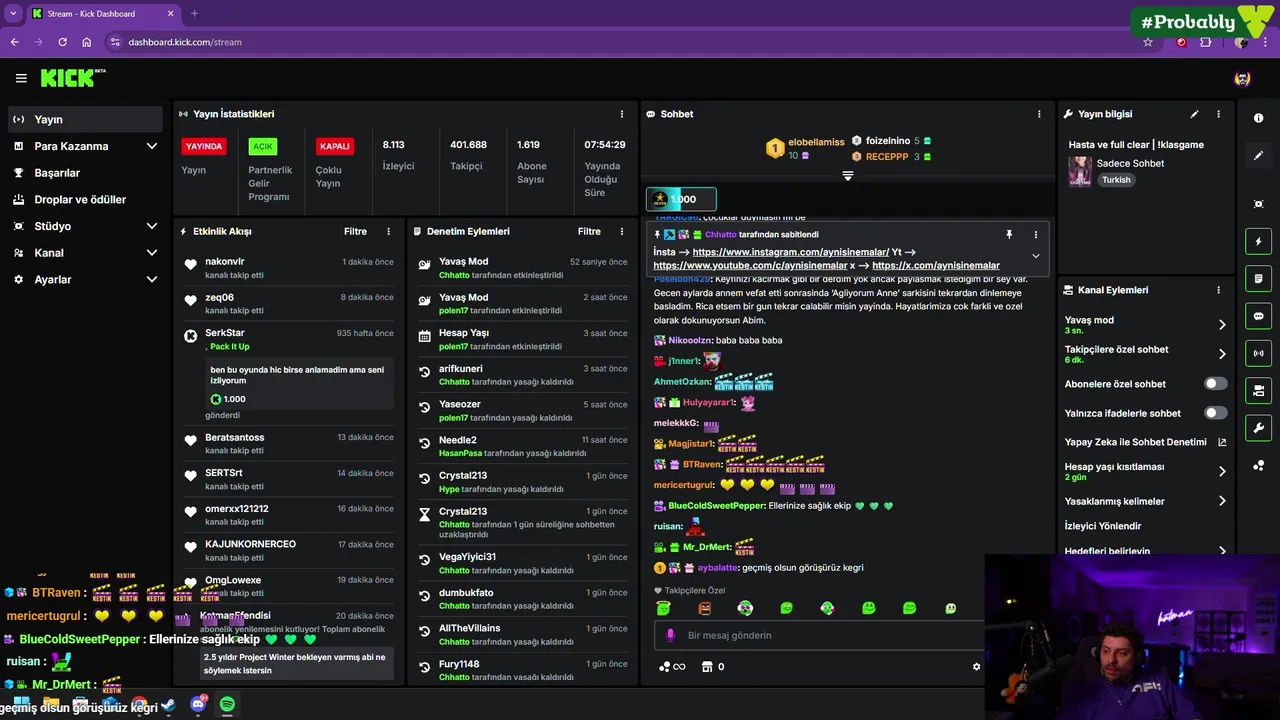Viewport: 1280px width, 720px height.
Task: Open the hamburger menu beside the Kick logo
Action: (21, 78)
